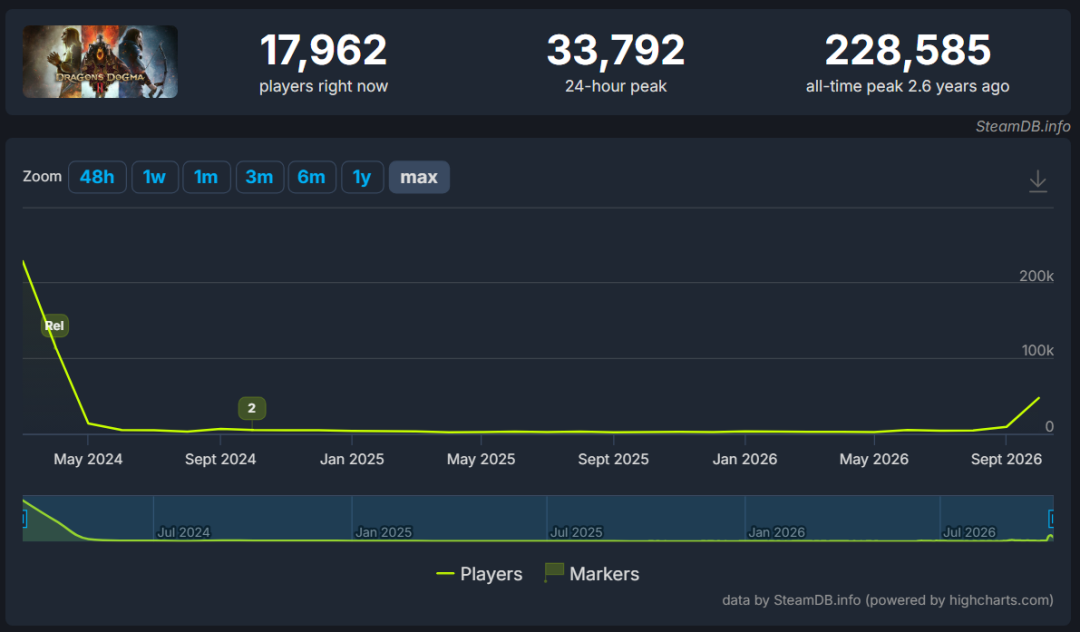The image size is (1080, 632).
Task: Click the left navigator range handle
Action: (24, 518)
